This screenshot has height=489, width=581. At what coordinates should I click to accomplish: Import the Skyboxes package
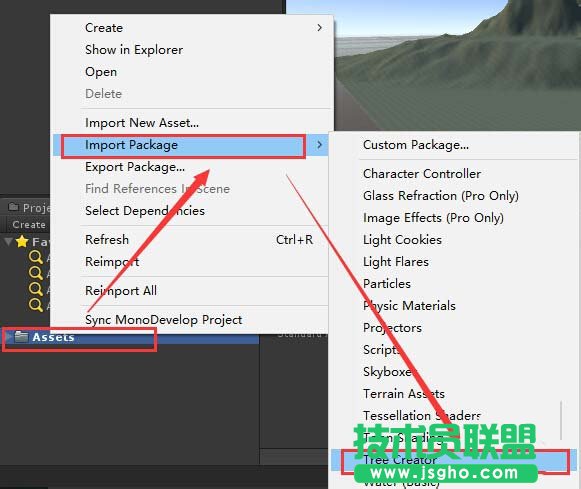[x=454, y=372]
